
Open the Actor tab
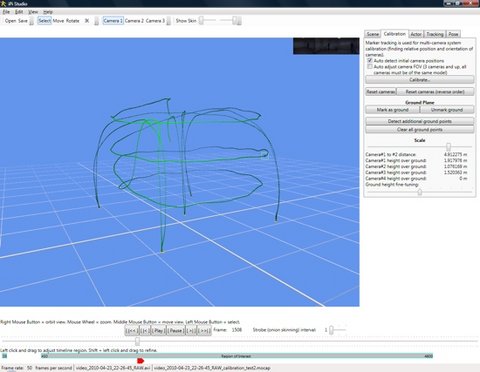click(x=416, y=34)
